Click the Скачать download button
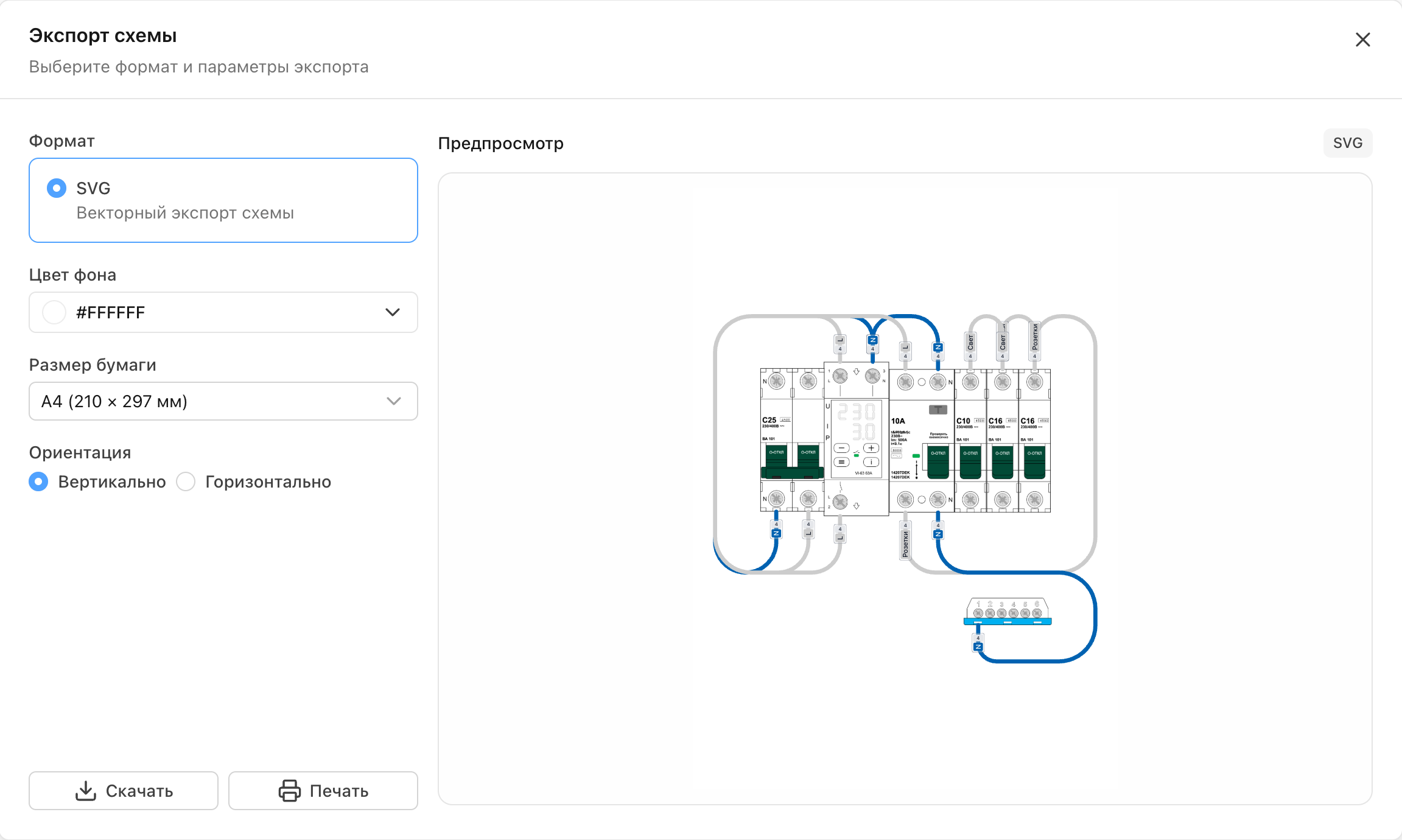This screenshot has width=1402, height=840. coord(124,791)
